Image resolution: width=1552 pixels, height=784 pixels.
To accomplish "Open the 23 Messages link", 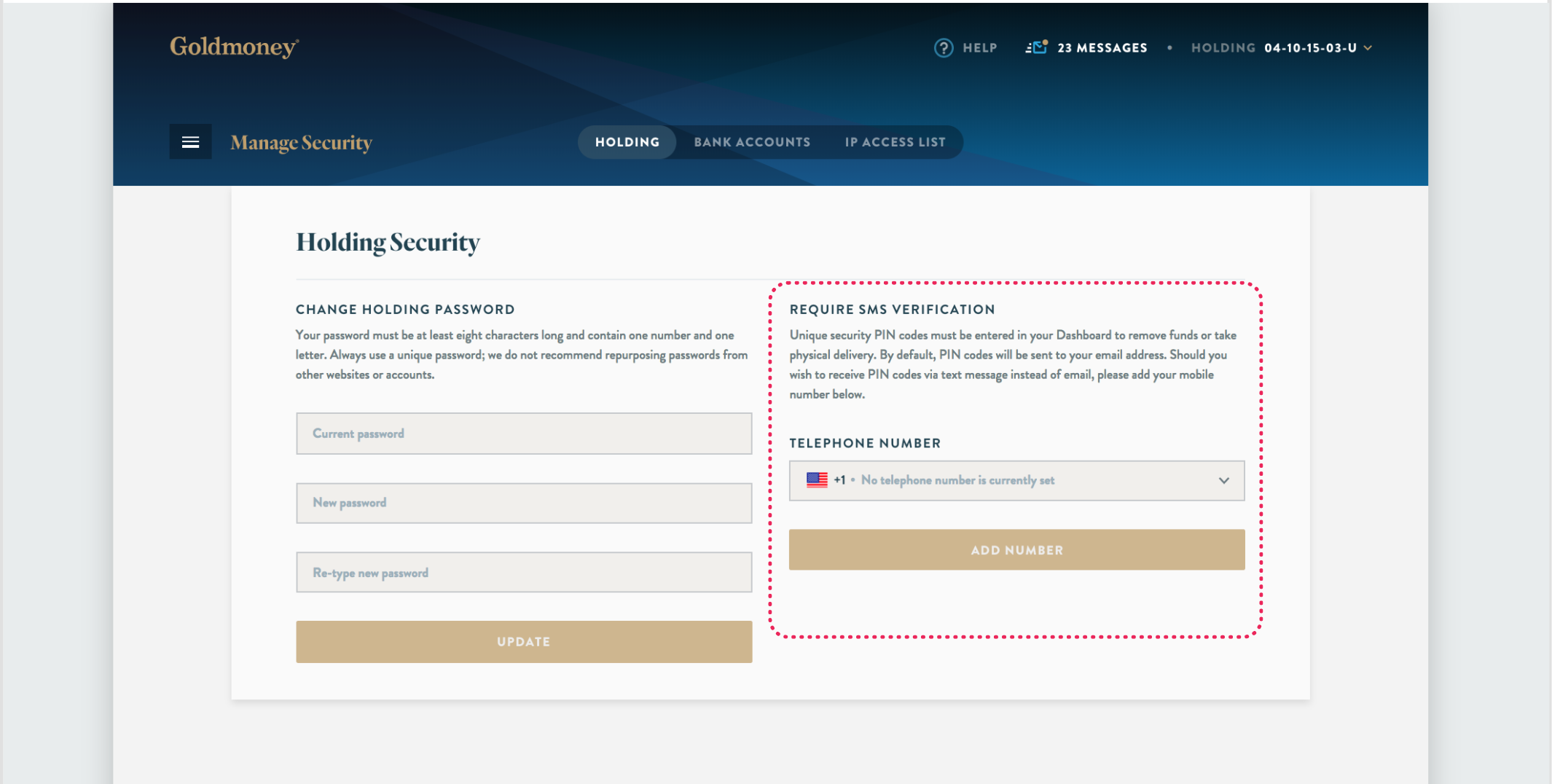I will click(x=1102, y=48).
